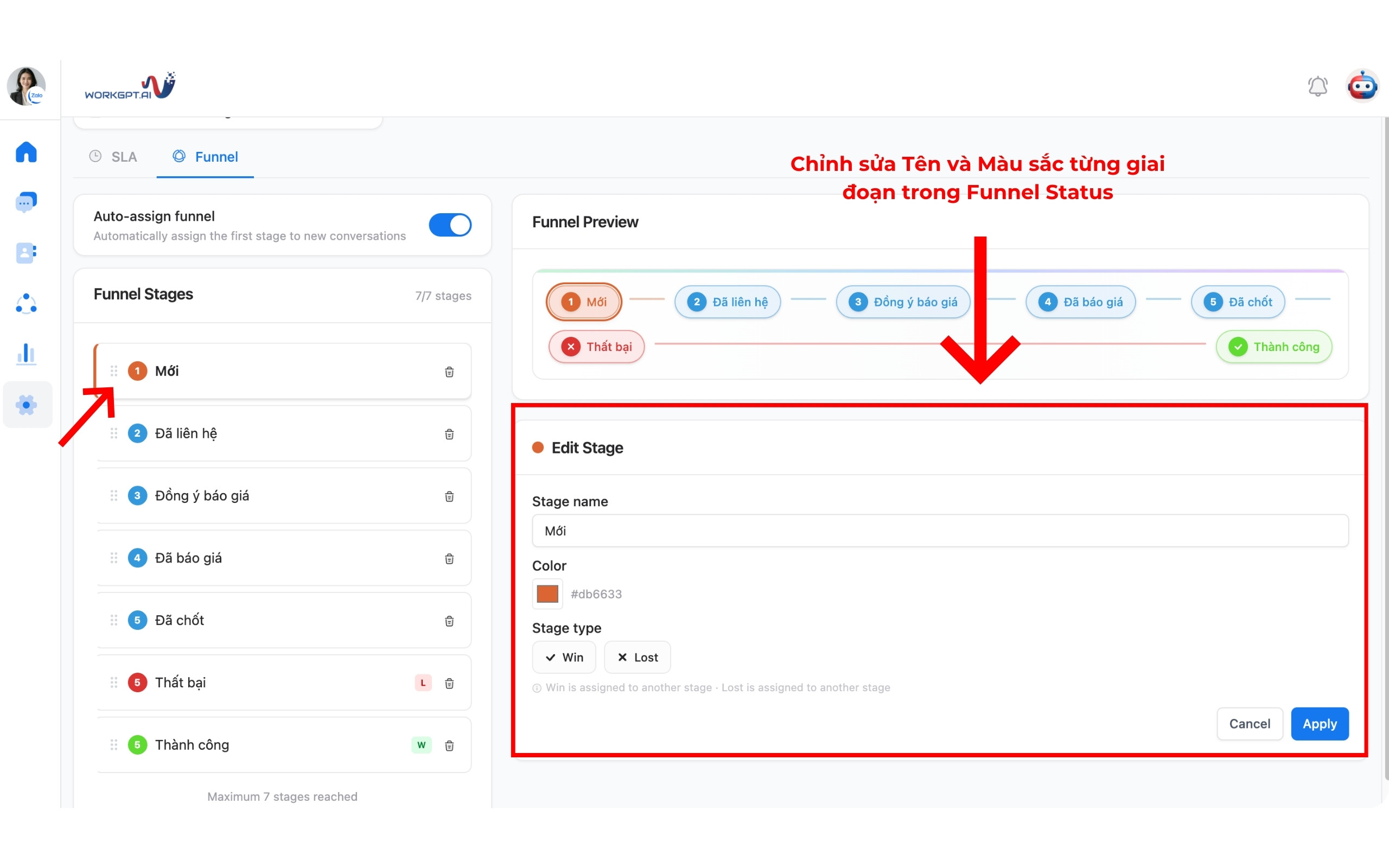Select Lost stage type
The image size is (1389, 868).
point(637,658)
